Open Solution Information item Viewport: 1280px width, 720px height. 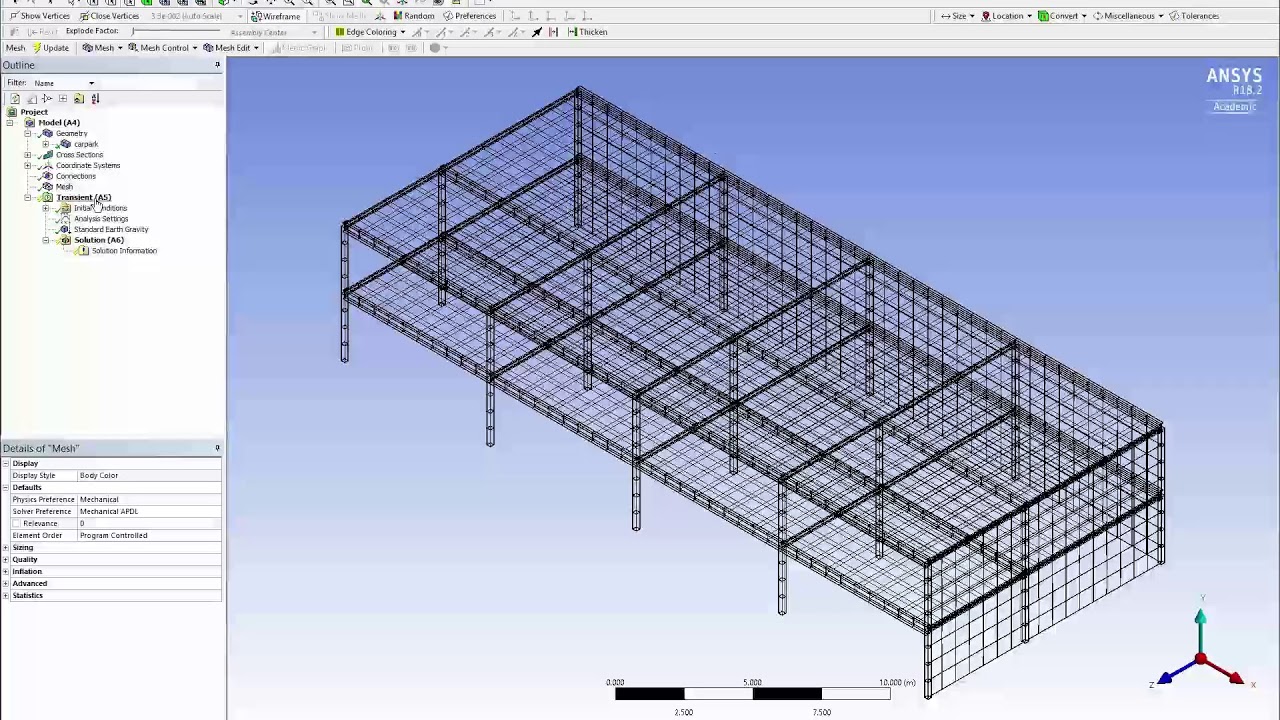[x=124, y=251]
